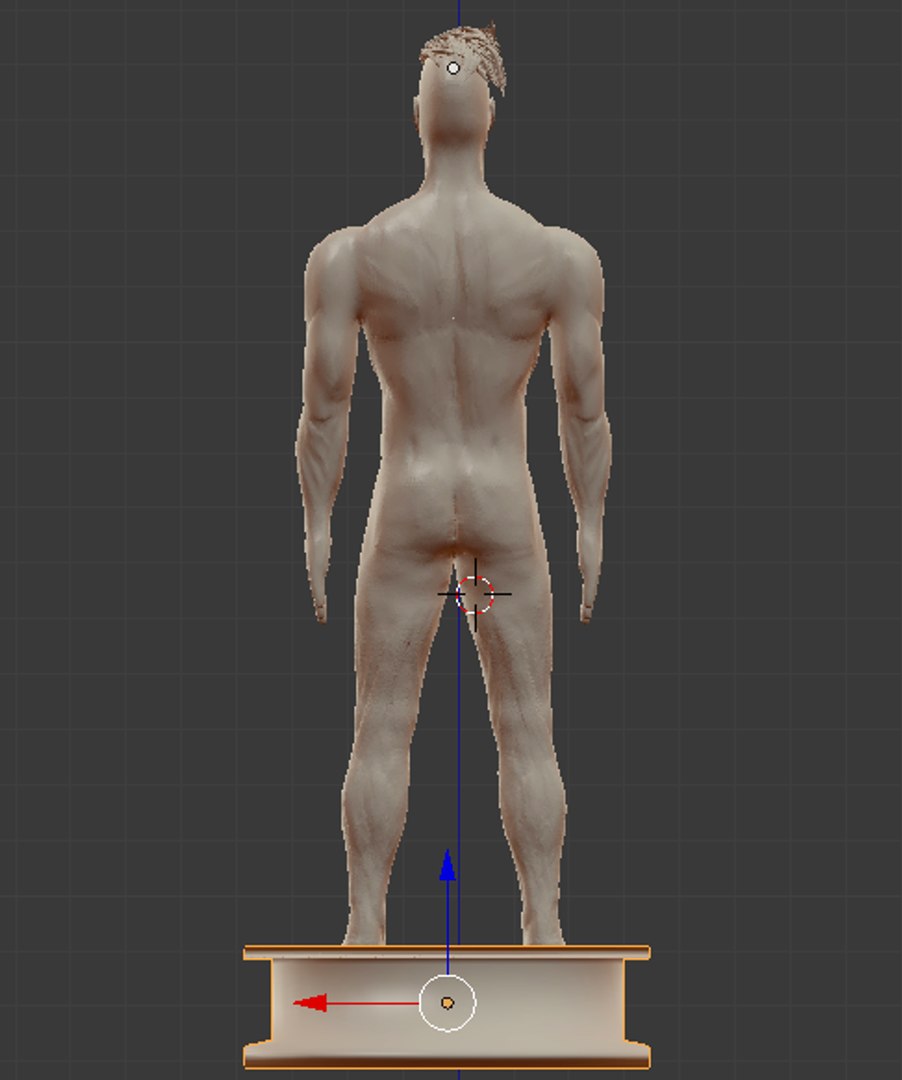
Task: Click the white origin dot on the head
Action: [x=453, y=68]
